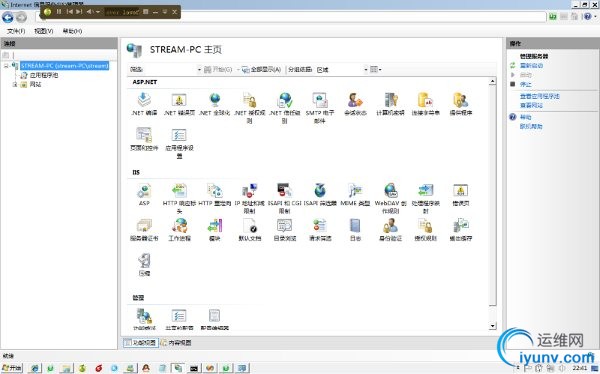Open the Authentication feature icon
The width and height of the screenshot is (600, 374).
point(390,226)
